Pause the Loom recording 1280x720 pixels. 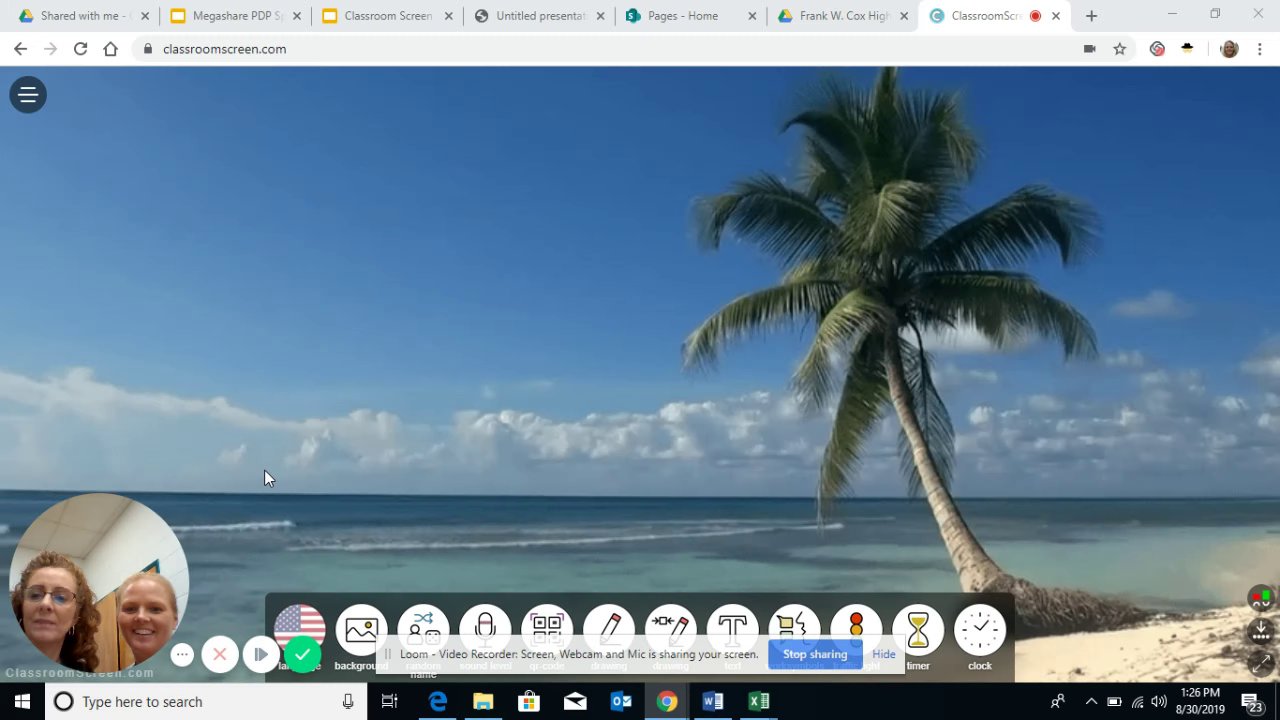point(260,655)
